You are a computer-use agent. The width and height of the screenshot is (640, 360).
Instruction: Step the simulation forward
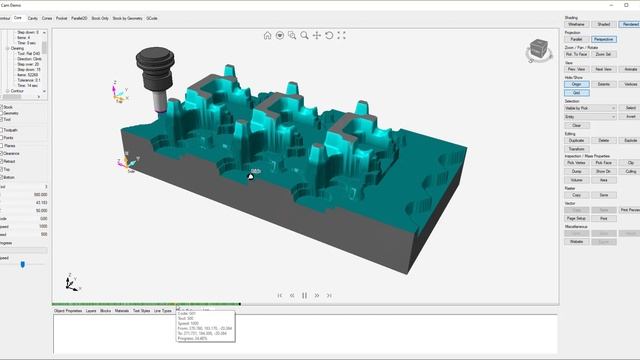(x=317, y=295)
